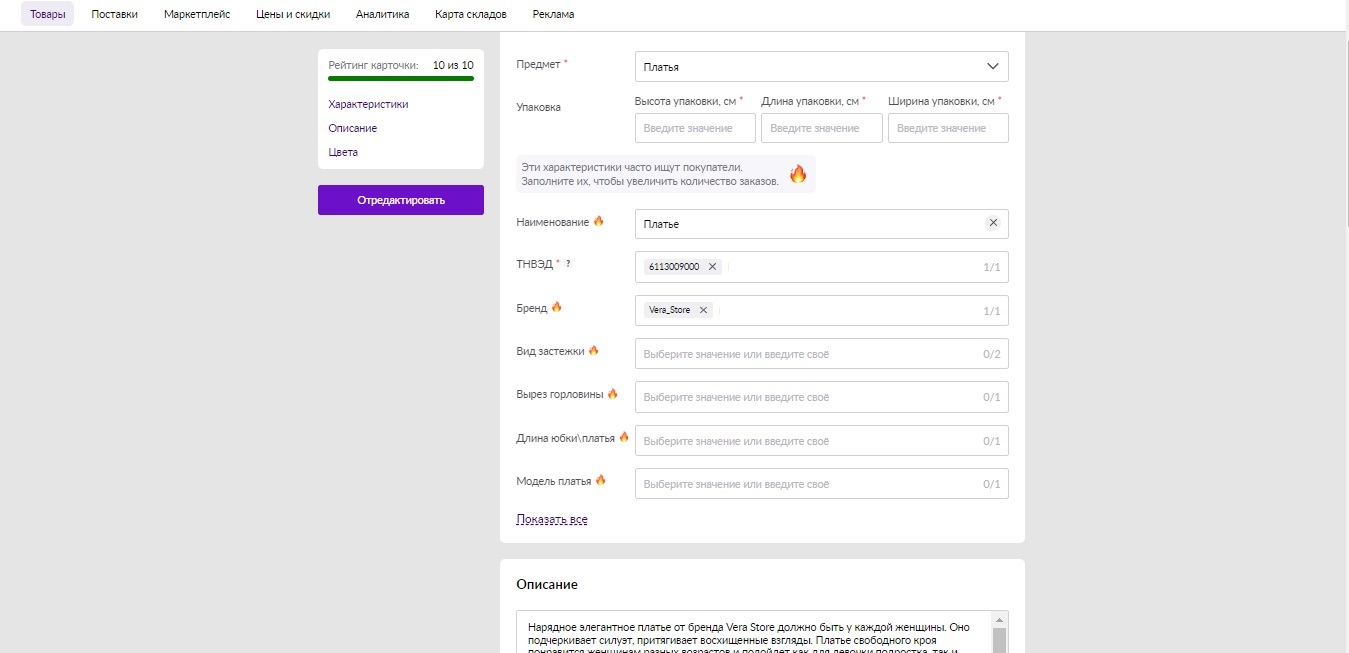This screenshot has height=653, width=1349.
Task: Click the question mark next to ТНВЭД
Action: 568,264
